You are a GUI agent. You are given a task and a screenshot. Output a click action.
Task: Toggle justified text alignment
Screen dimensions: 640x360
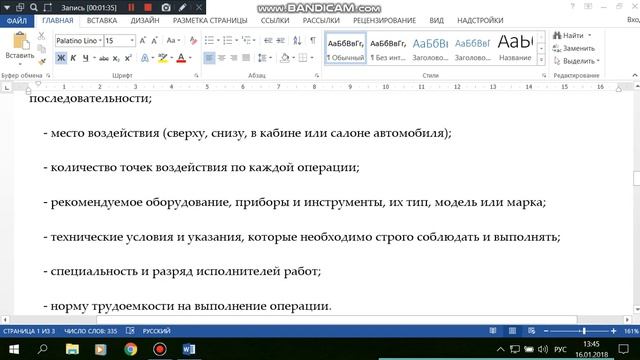pos(246,58)
